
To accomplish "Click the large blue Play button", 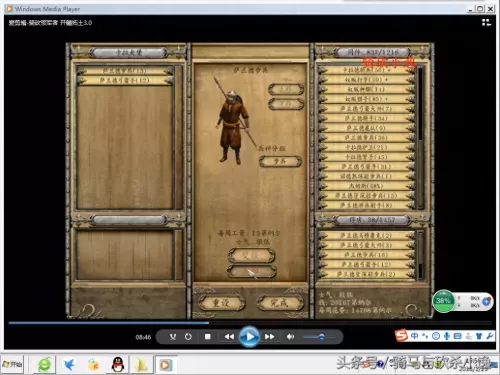I will click(x=249, y=337).
